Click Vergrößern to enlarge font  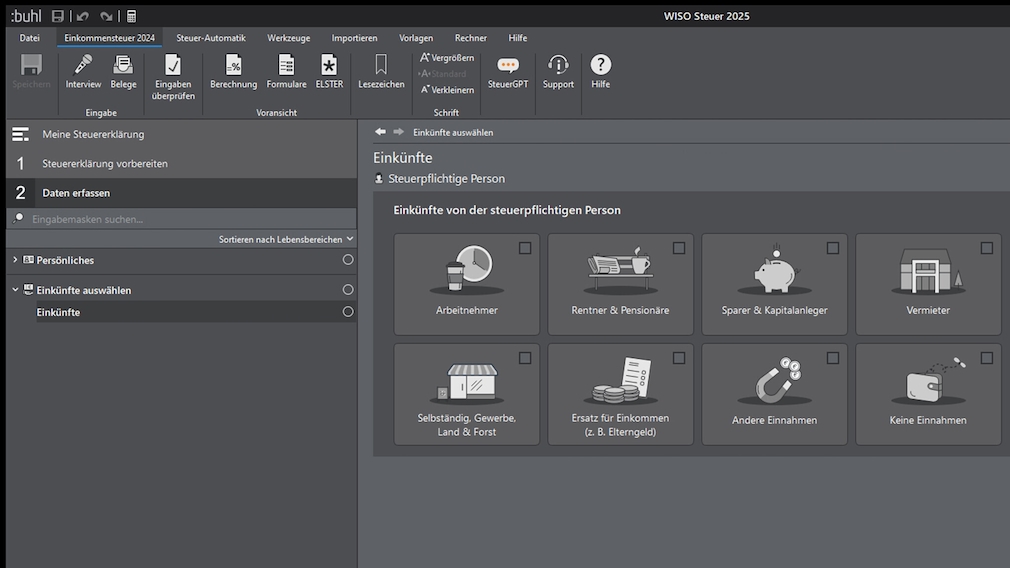coord(447,58)
